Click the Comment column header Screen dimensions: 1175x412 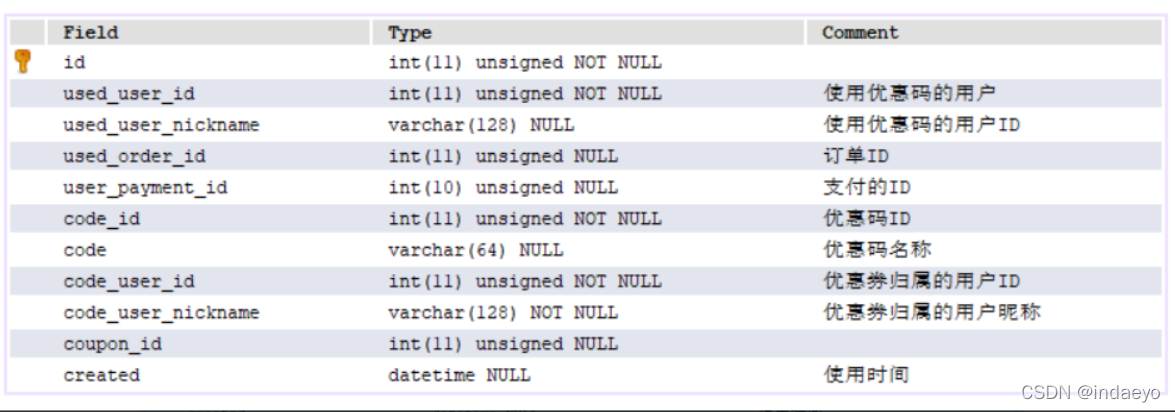click(x=860, y=32)
